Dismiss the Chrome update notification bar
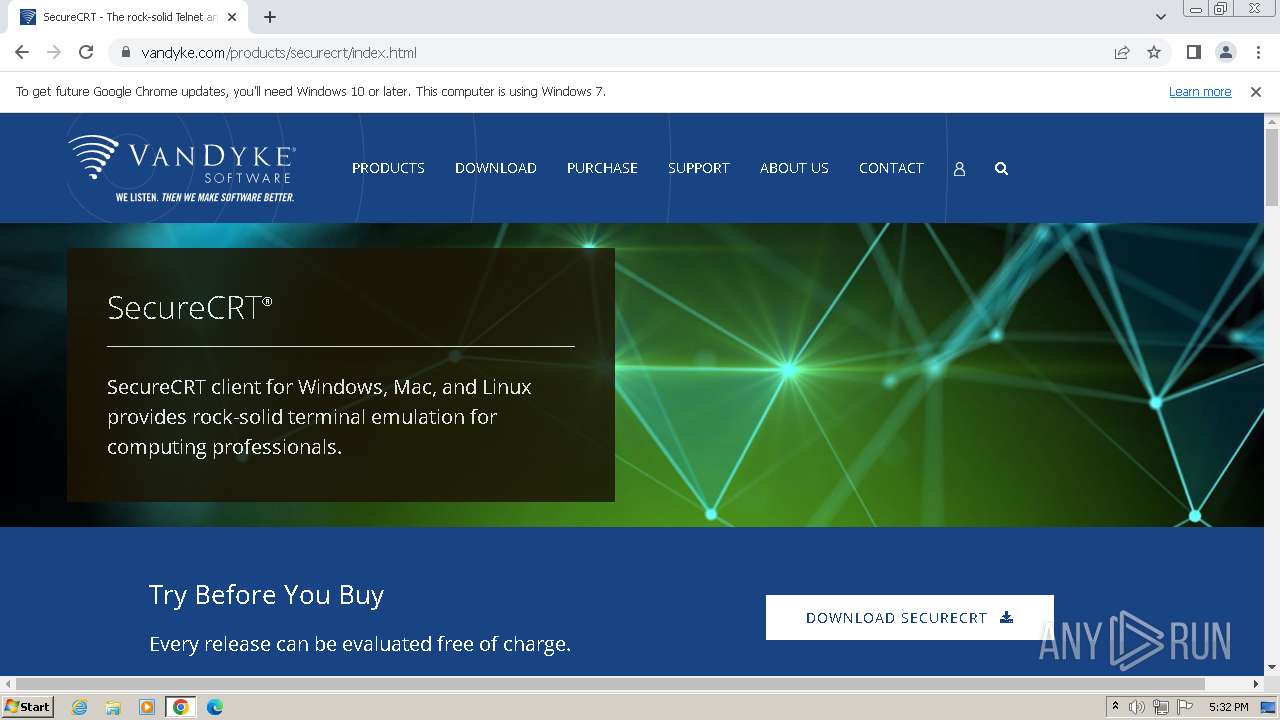The width and height of the screenshot is (1280, 720). point(1256,91)
